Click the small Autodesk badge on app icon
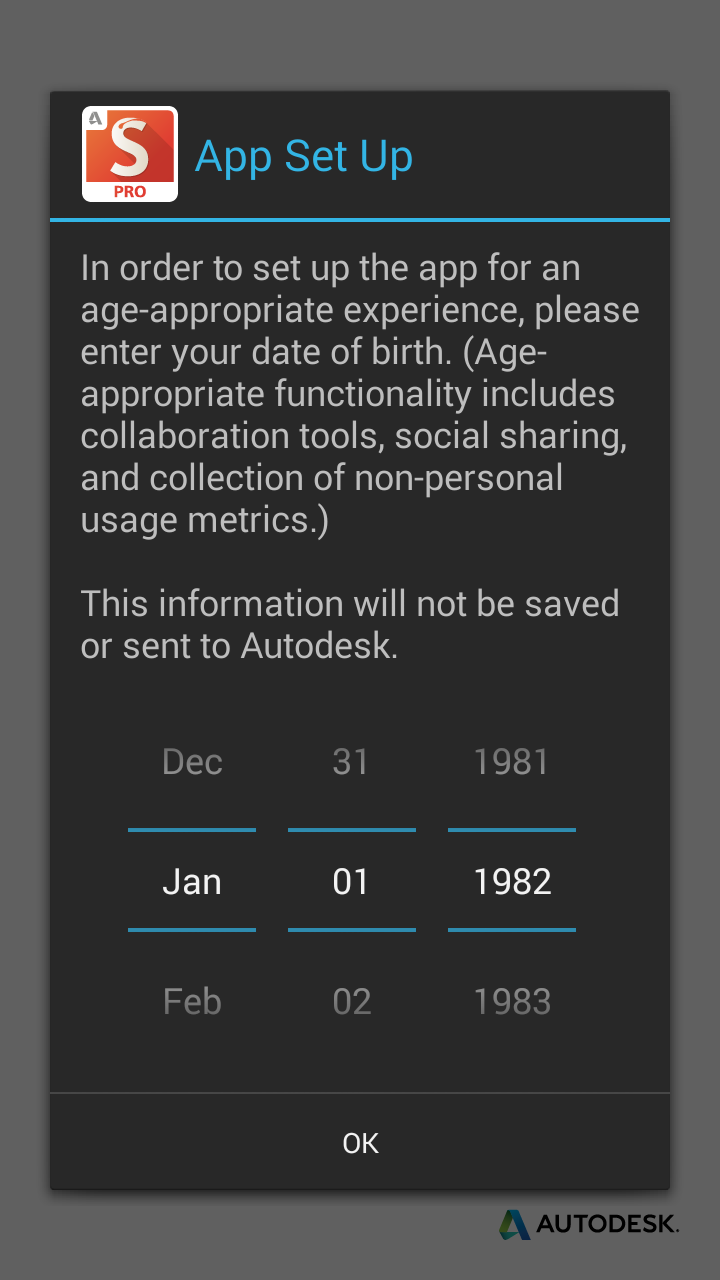Image resolution: width=720 pixels, height=1280 pixels. click(x=96, y=119)
